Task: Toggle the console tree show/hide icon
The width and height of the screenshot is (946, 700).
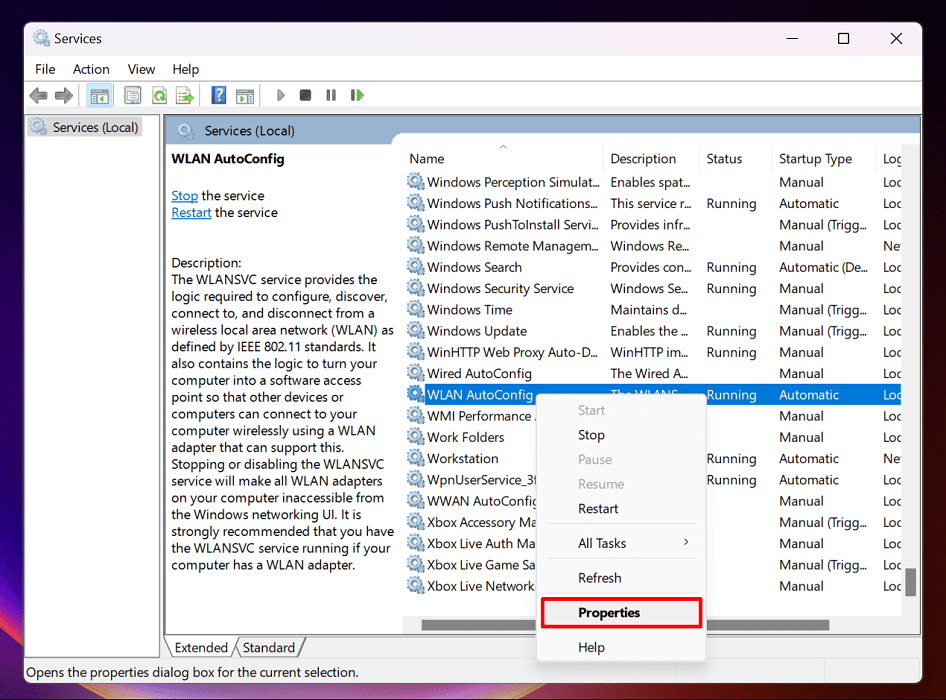Action: 99,94
